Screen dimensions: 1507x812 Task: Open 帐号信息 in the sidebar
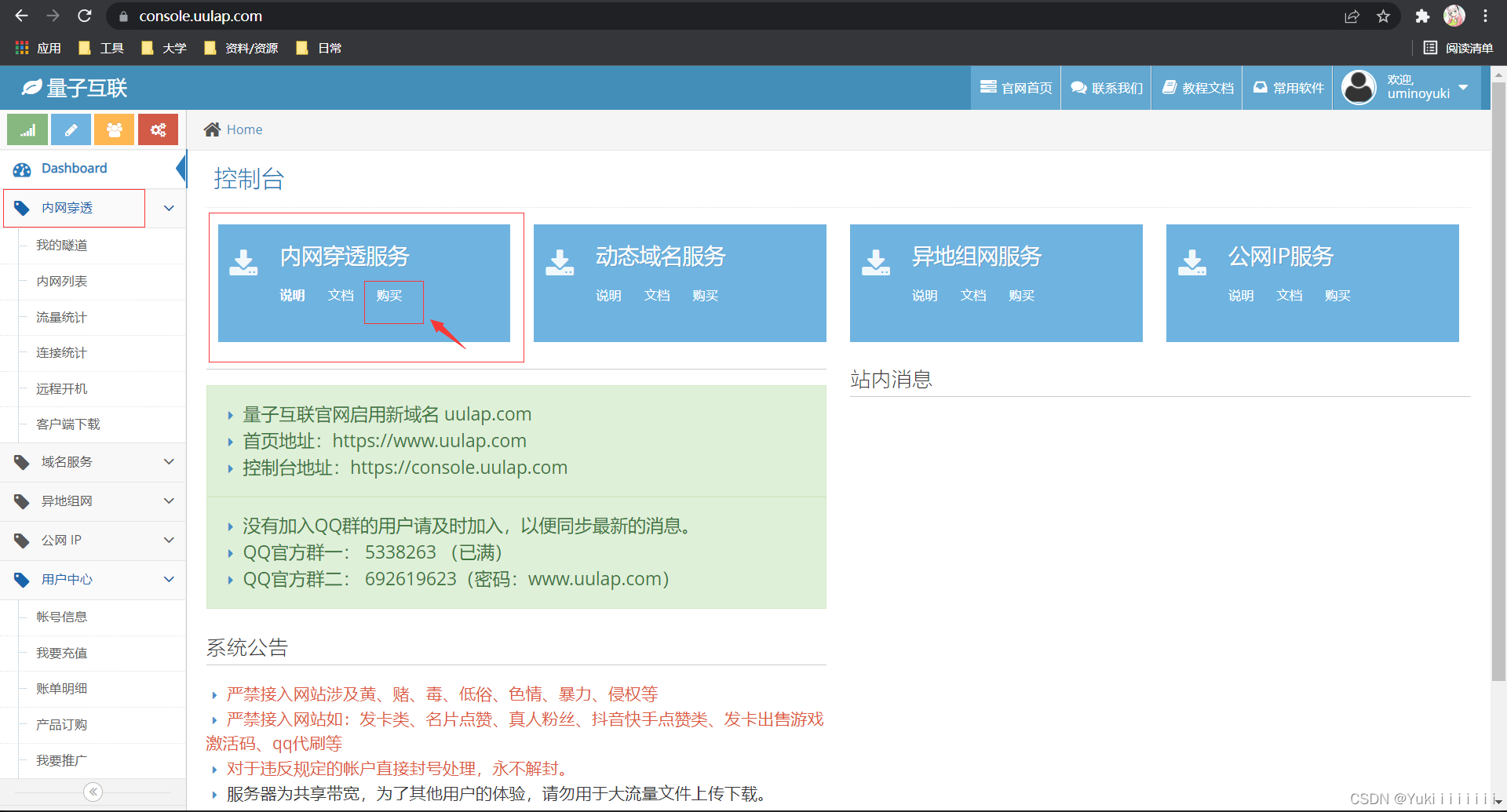(x=61, y=617)
